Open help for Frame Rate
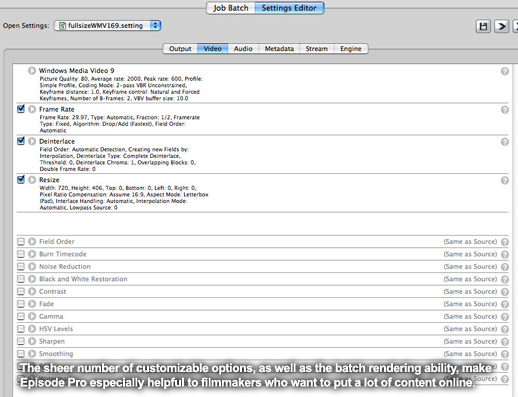 coord(505,110)
